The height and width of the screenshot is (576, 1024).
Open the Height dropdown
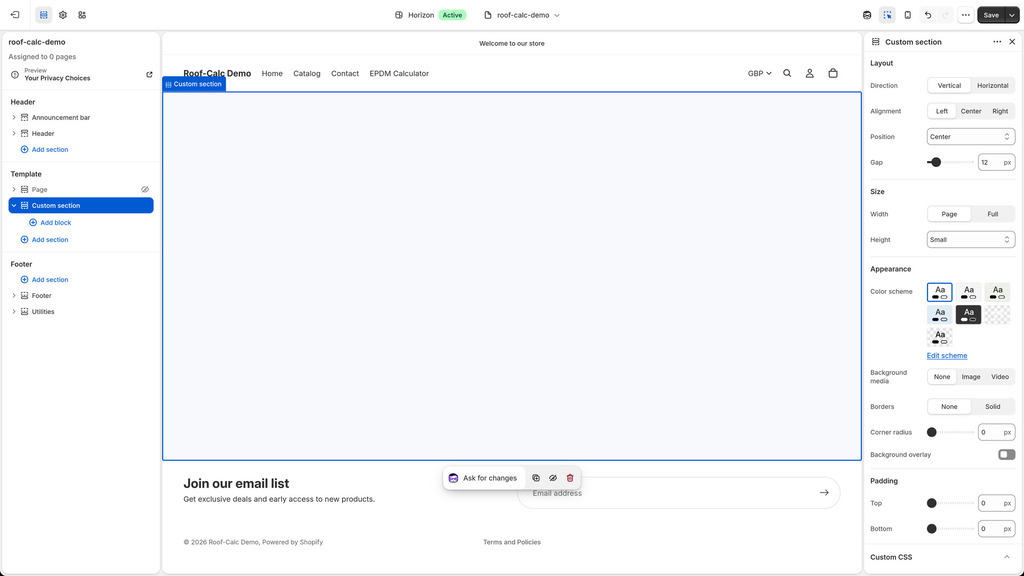click(970, 240)
